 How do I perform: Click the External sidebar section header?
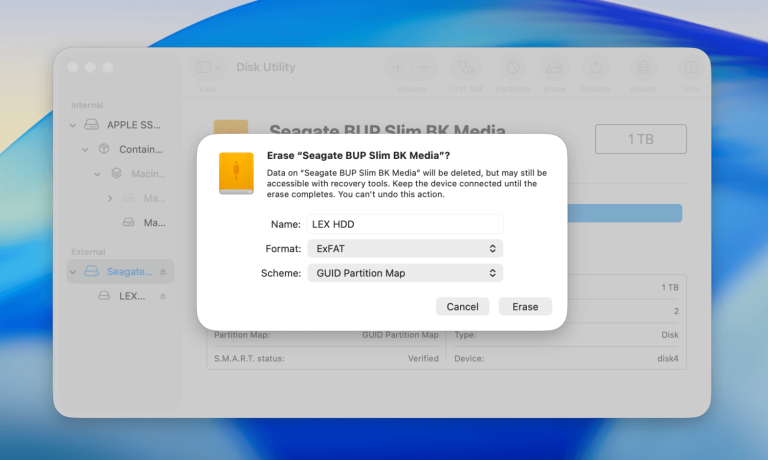88,252
